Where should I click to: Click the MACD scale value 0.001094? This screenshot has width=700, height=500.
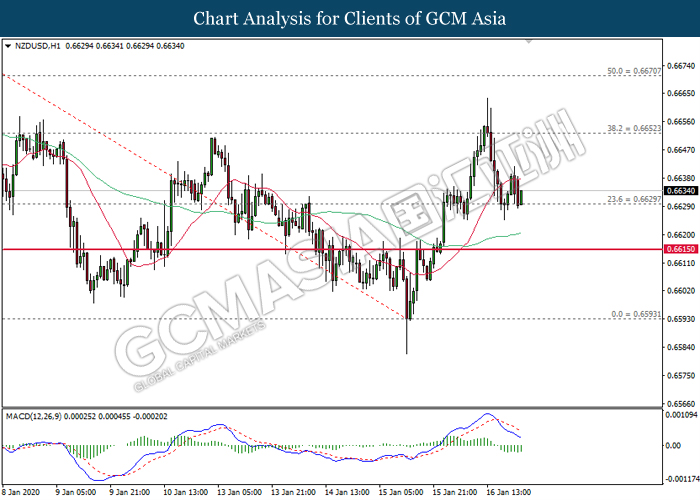(x=681, y=415)
